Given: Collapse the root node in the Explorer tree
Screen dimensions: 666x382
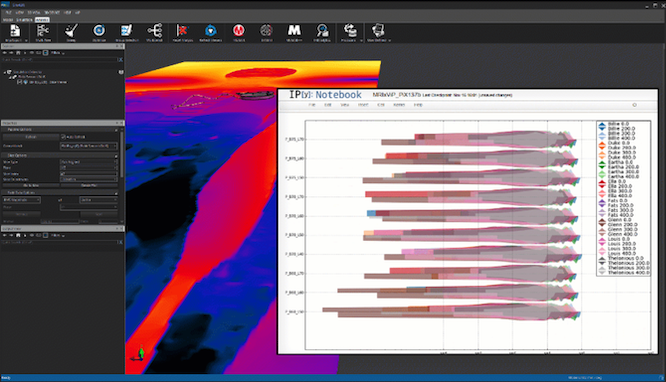Looking at the screenshot, I should [x=5, y=72].
